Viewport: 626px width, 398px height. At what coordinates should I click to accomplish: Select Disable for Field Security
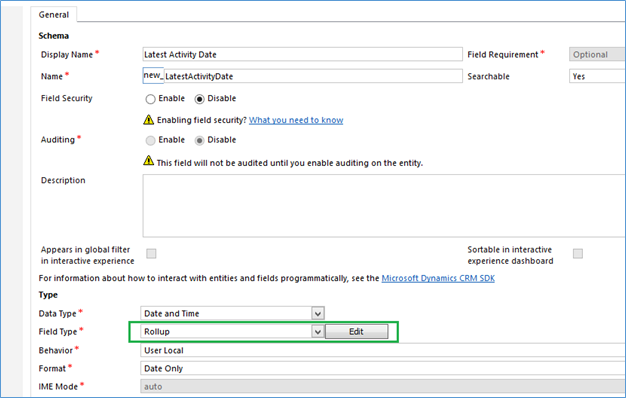[x=199, y=99]
